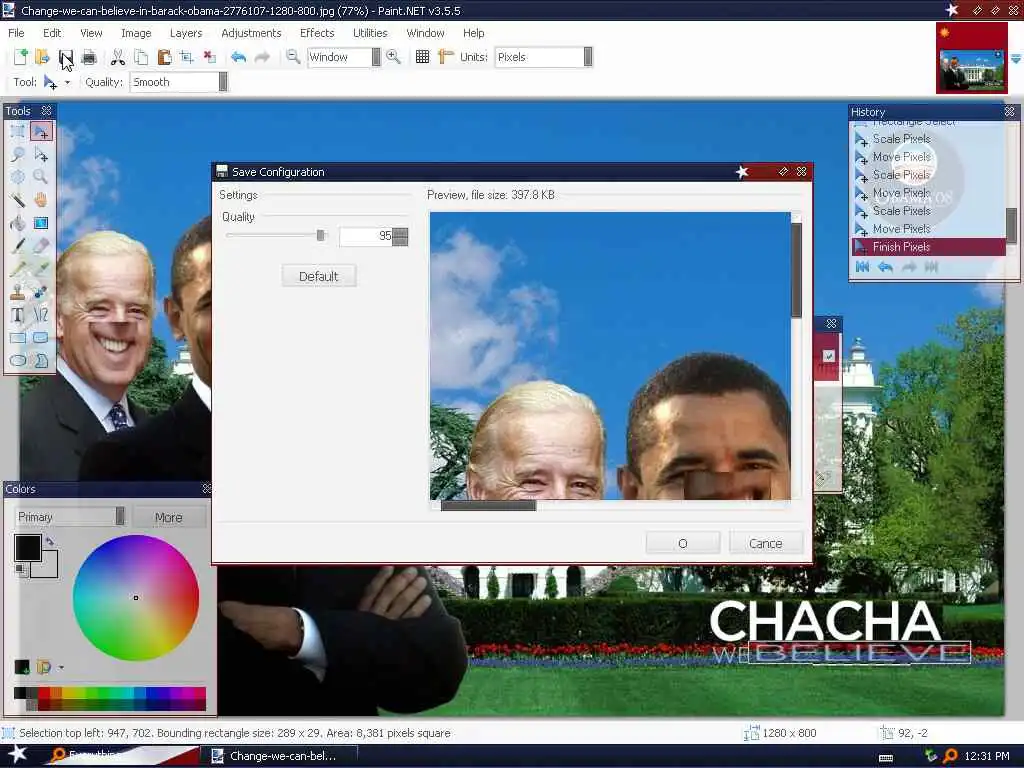The image size is (1024, 768).
Task: Select the Magic Wand tool
Action: point(18,200)
